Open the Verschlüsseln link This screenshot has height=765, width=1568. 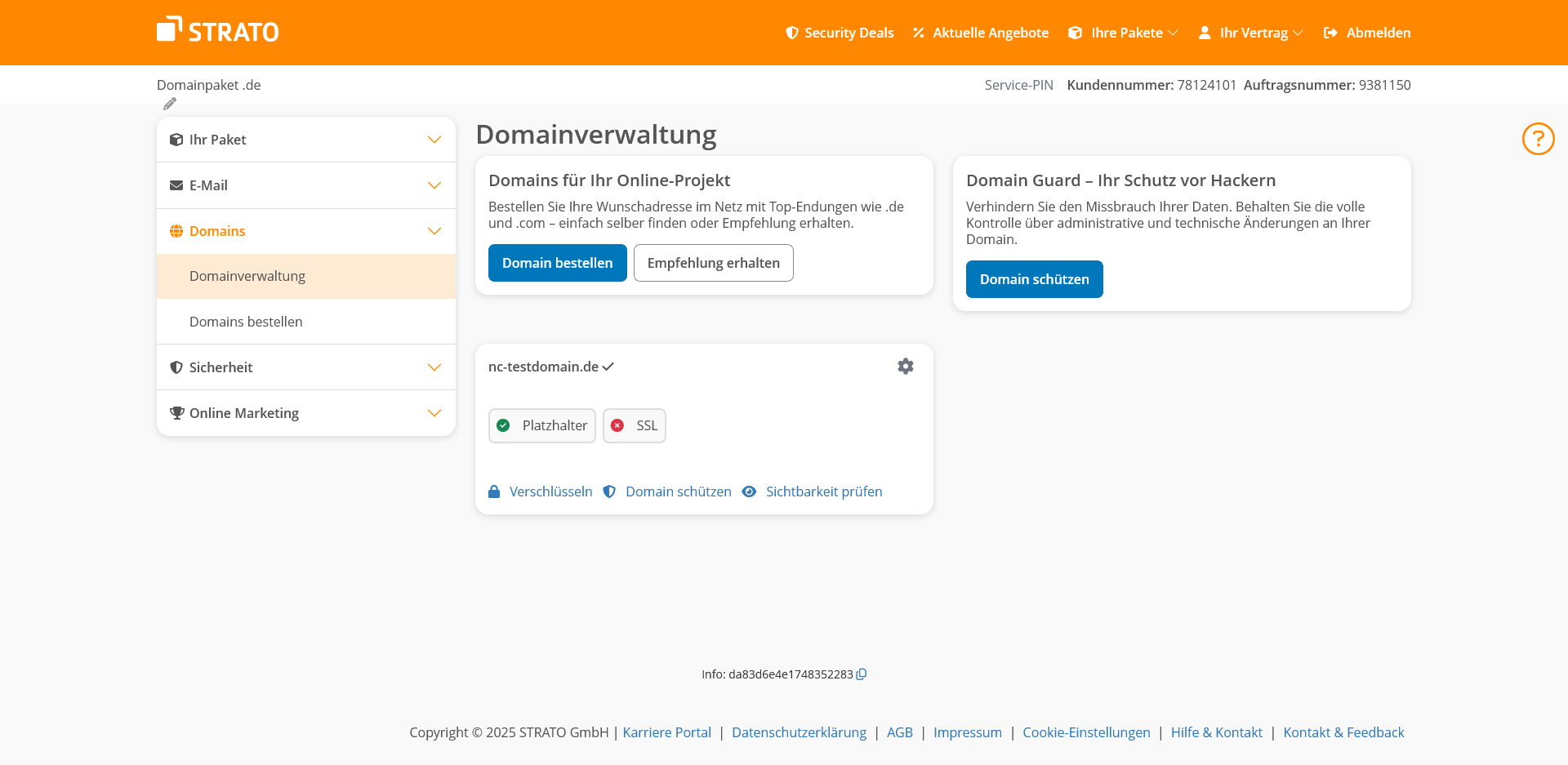pyautogui.click(x=551, y=491)
